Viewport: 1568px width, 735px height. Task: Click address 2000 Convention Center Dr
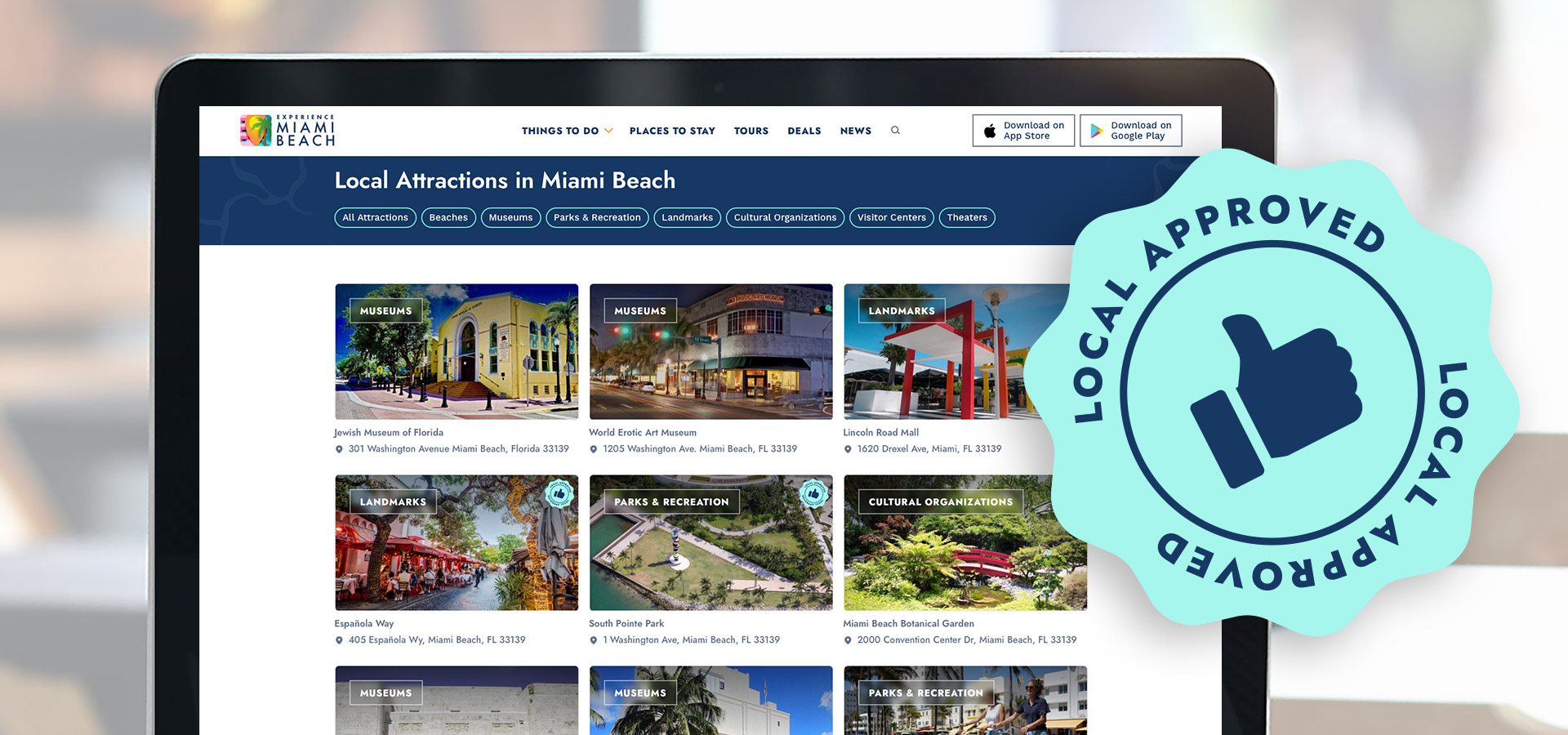coord(967,640)
